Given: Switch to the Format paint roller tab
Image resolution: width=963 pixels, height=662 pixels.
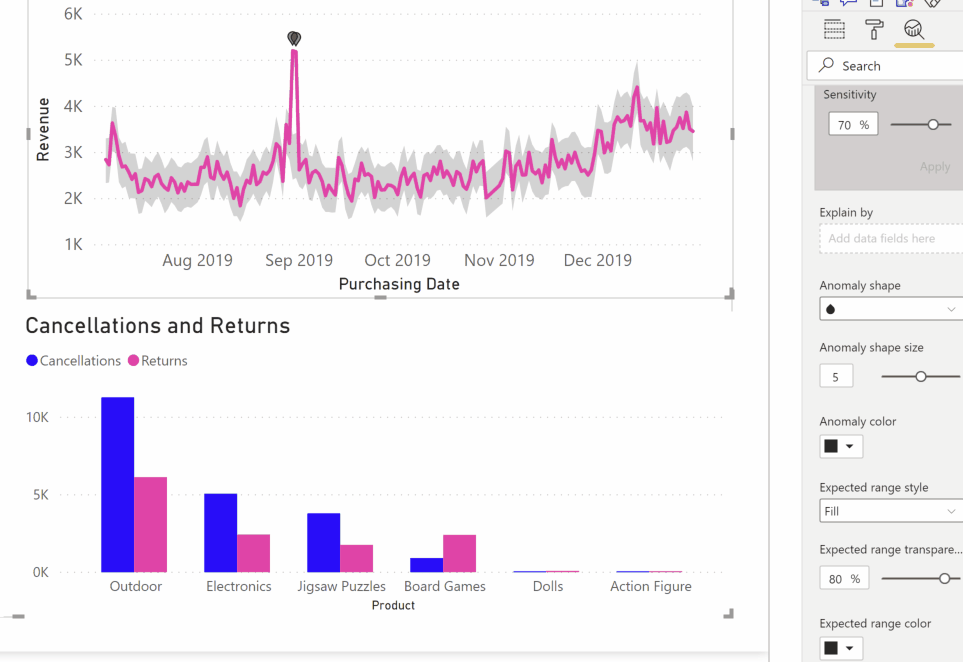Looking at the screenshot, I should point(874,29).
